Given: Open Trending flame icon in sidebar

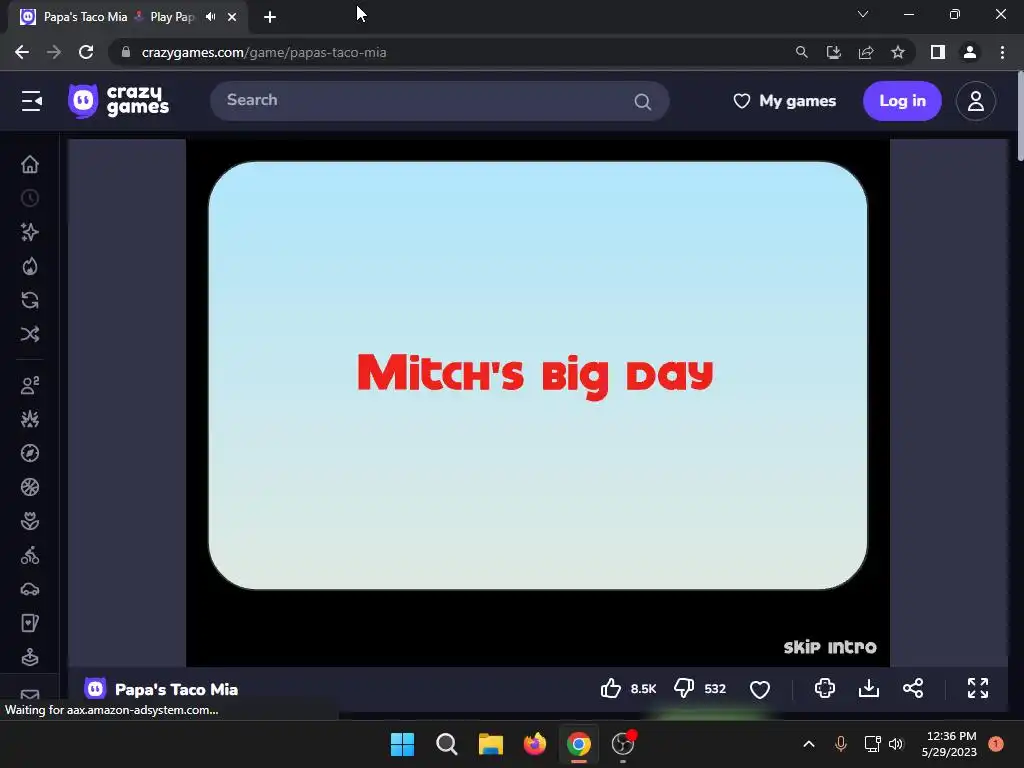Looking at the screenshot, I should (x=30, y=266).
